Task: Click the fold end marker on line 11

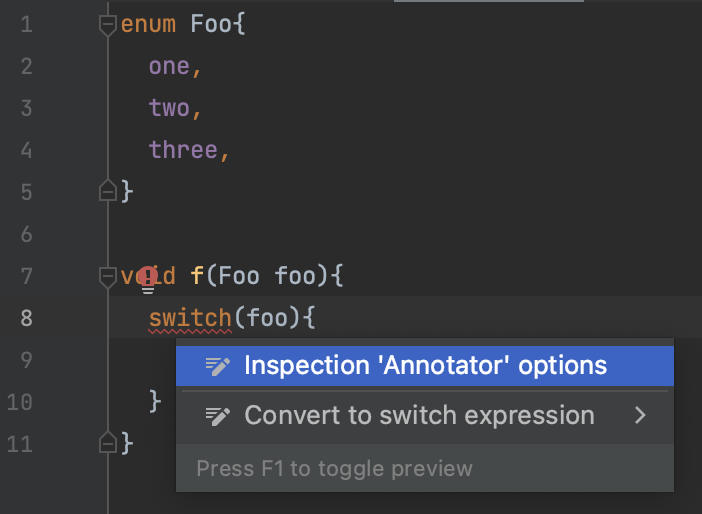Action: tap(107, 442)
